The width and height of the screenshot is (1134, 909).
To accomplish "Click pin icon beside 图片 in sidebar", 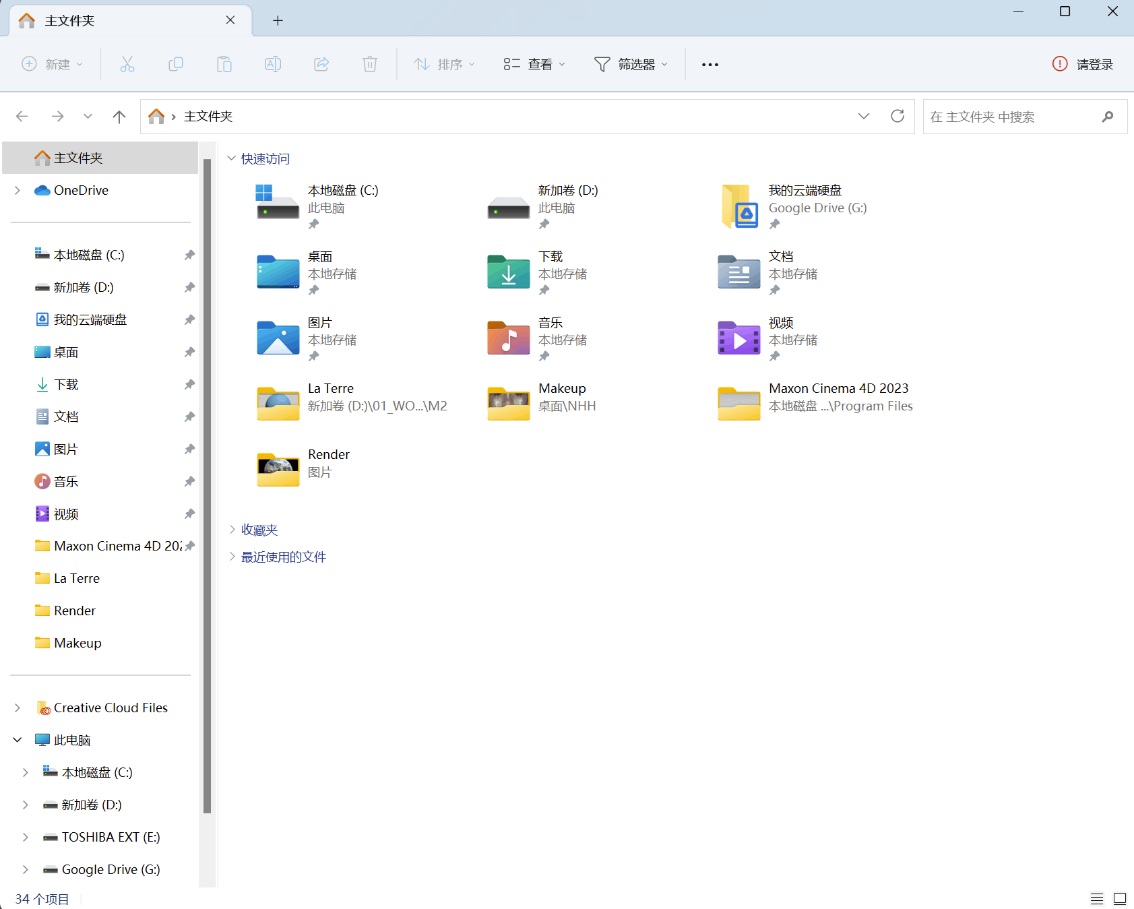I will [189, 449].
